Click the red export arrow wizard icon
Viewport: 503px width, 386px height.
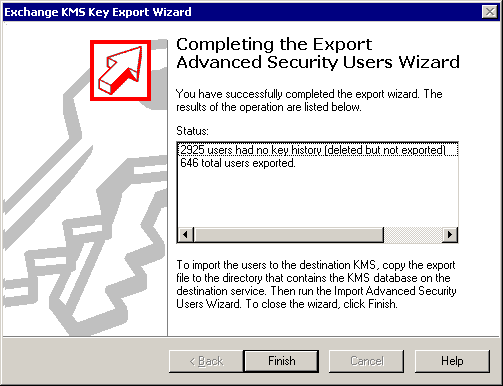(x=120, y=70)
